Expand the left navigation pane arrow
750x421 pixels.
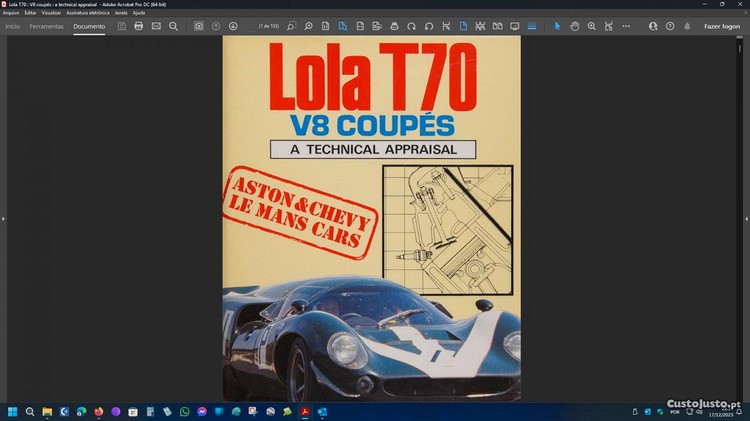(3, 218)
